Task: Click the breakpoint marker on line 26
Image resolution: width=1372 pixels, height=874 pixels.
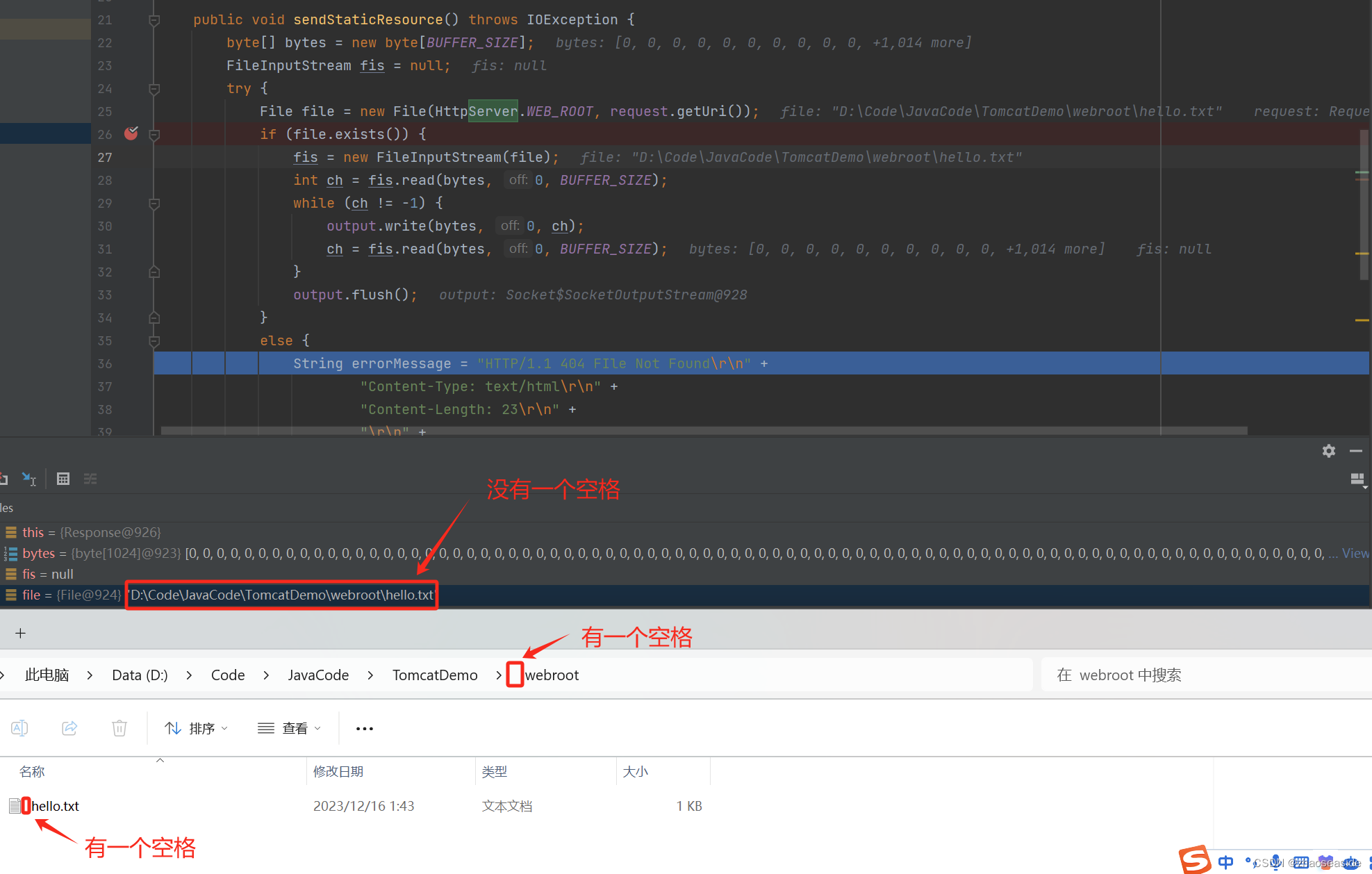Action: pyautogui.click(x=131, y=133)
